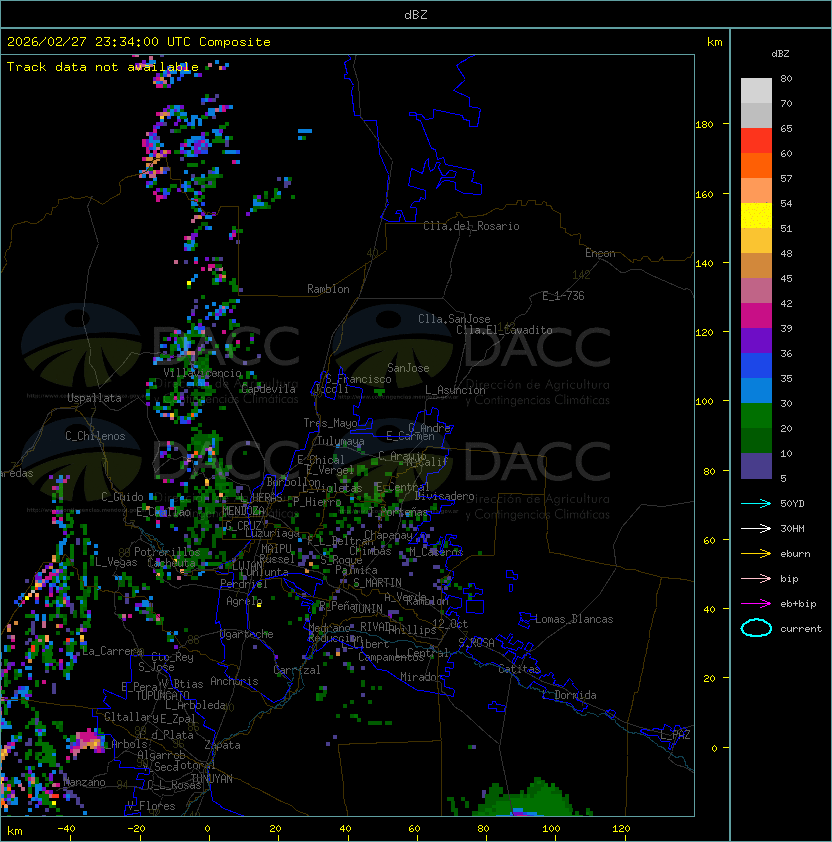
Task: Pick the bright yellow legend swatch
Action: click(x=756, y=215)
